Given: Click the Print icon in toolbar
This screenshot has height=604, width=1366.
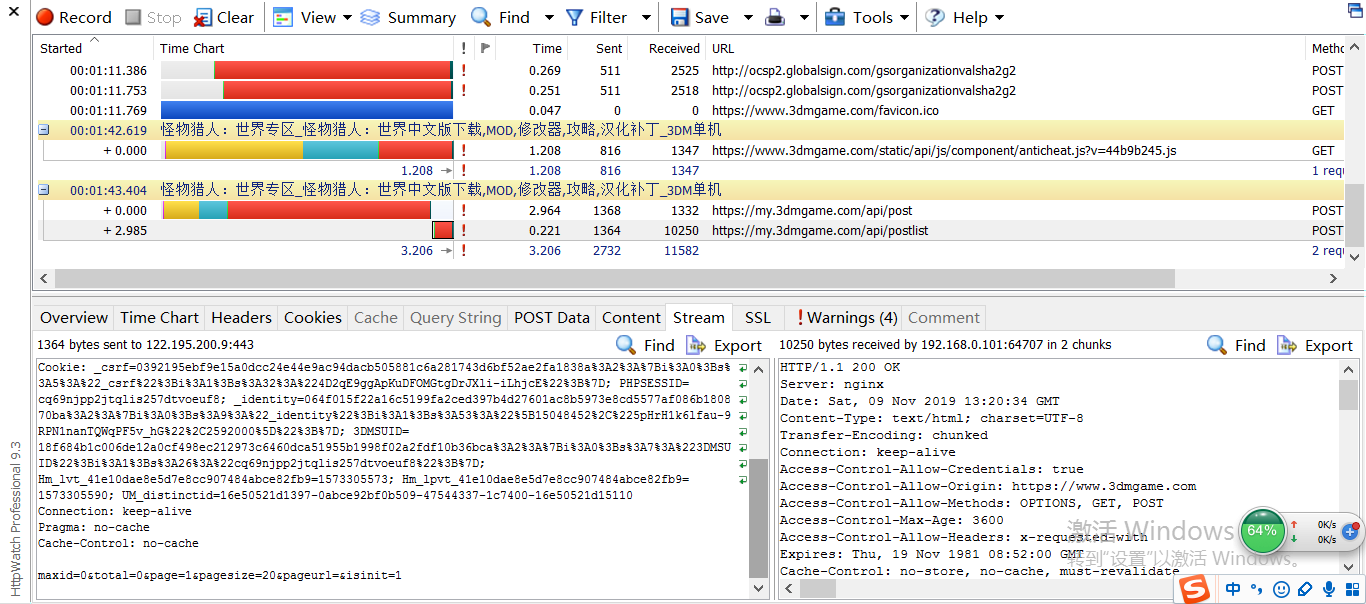Looking at the screenshot, I should click(775, 17).
